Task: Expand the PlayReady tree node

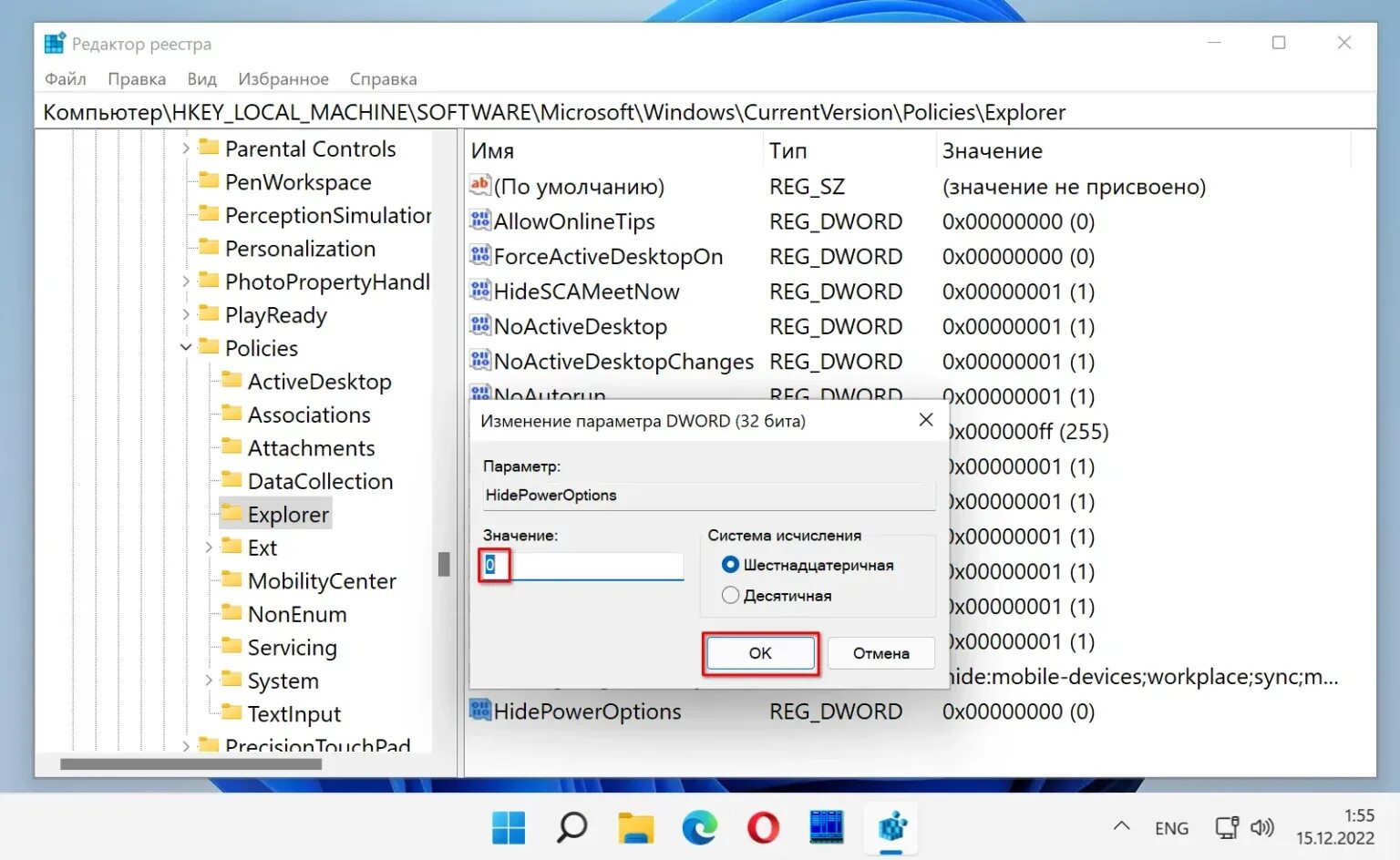Action: click(x=186, y=314)
